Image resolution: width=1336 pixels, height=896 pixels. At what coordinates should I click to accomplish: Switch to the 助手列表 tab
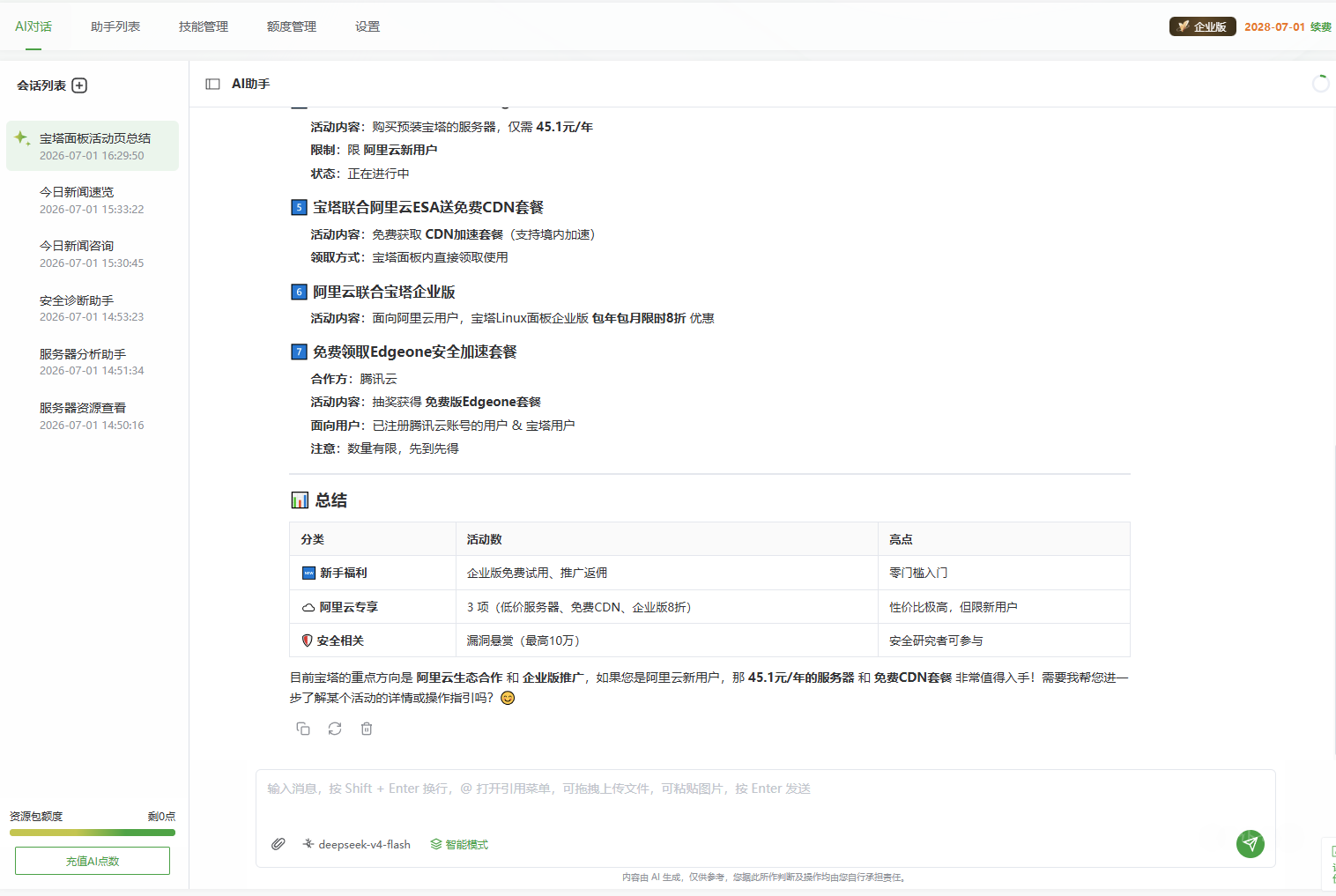(x=115, y=26)
